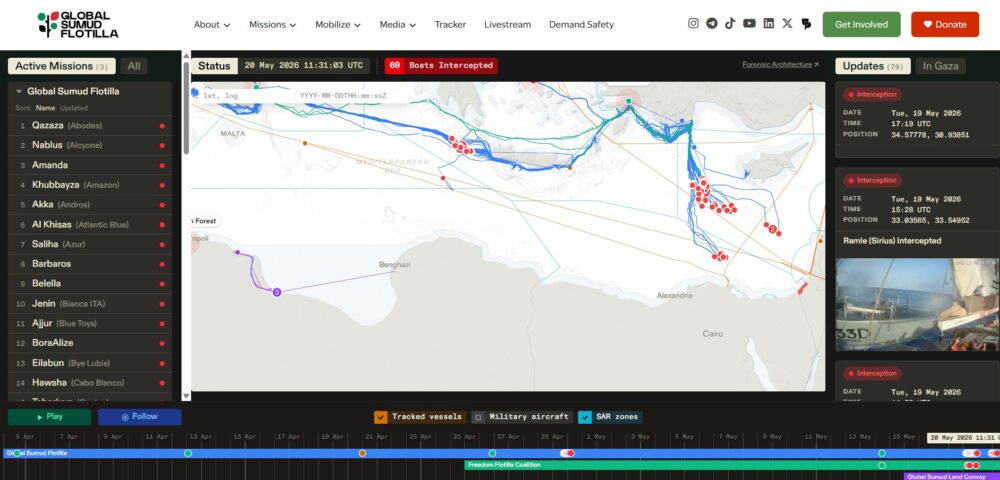Click the 69 Boats Intercepted badge
Viewport: 1000px width, 480px height.
(441, 66)
